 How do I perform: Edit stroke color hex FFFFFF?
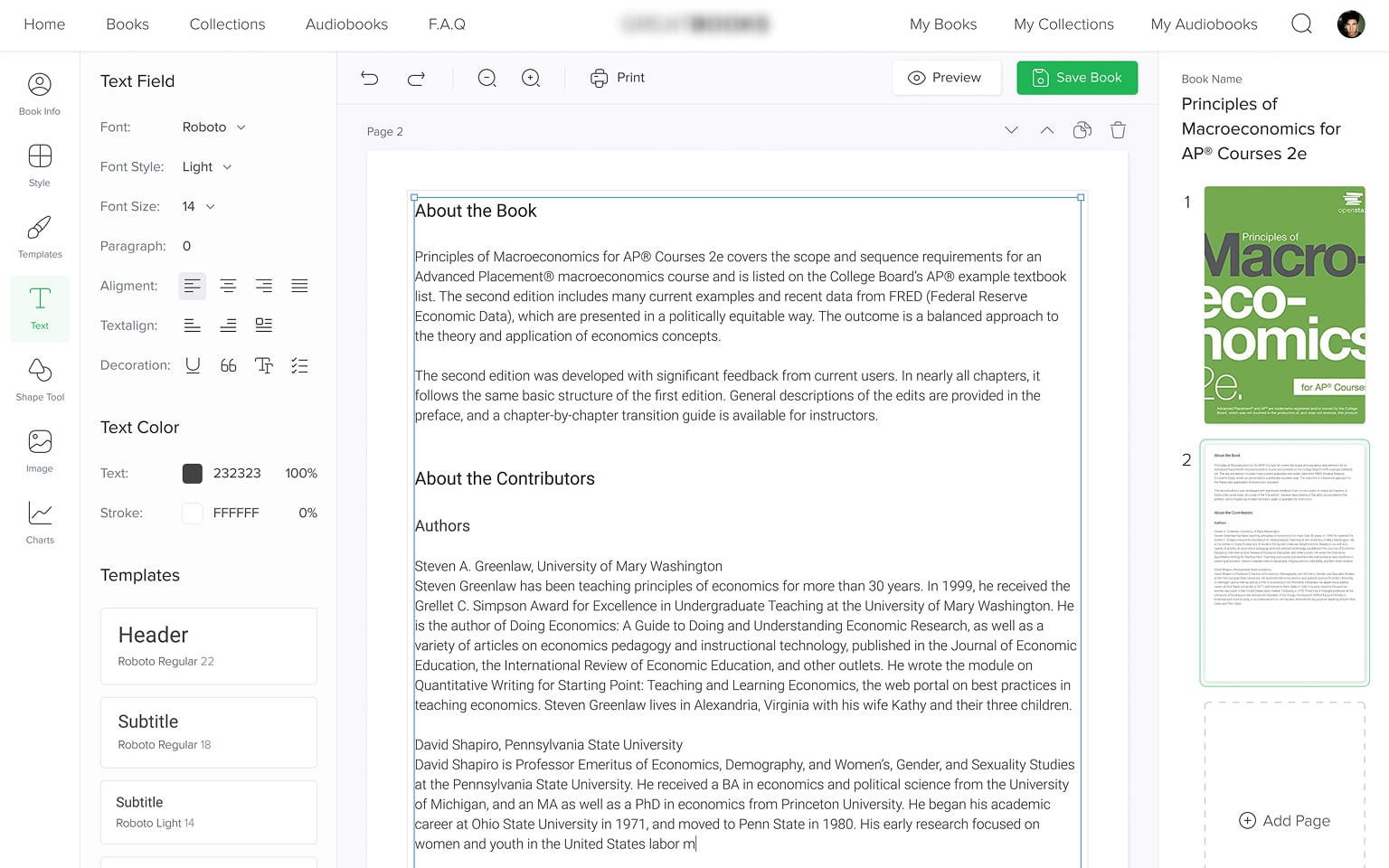coord(236,513)
